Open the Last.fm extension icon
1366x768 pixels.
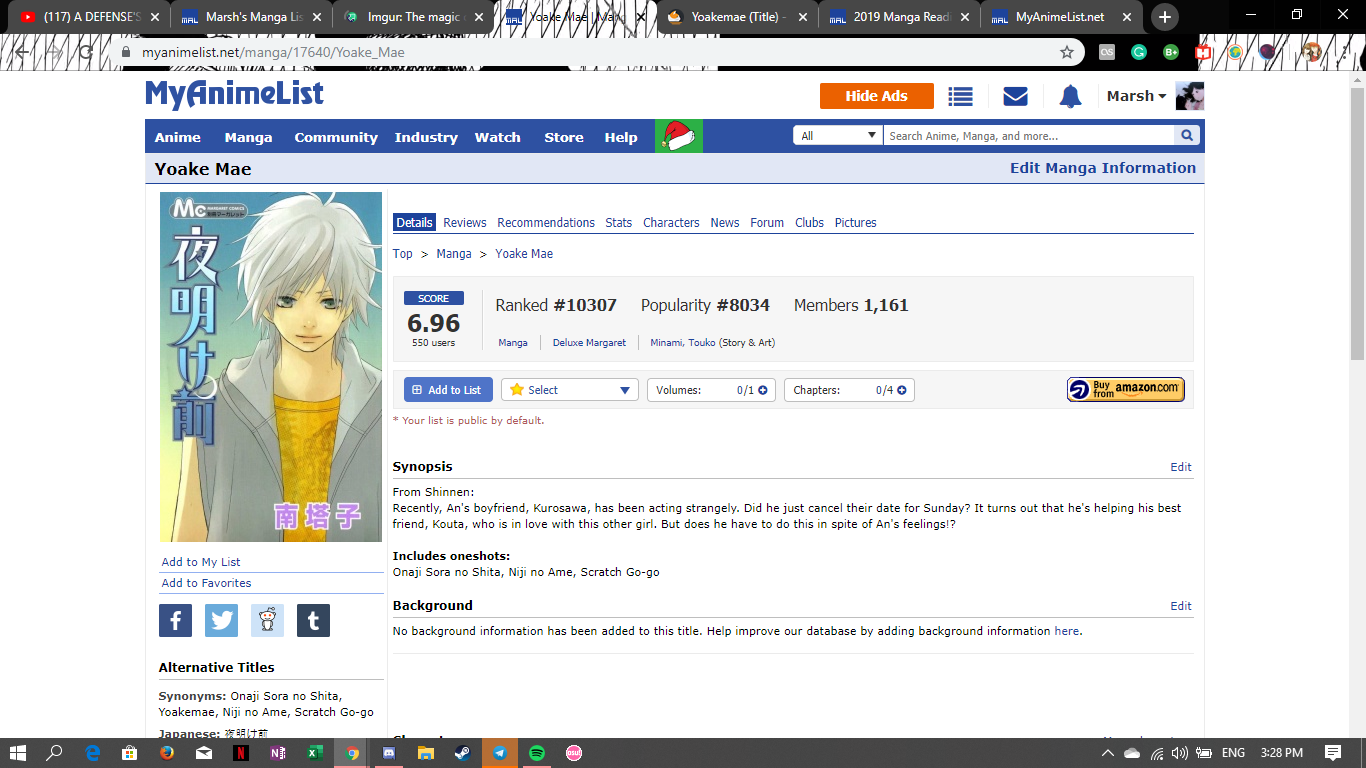coord(1107,52)
